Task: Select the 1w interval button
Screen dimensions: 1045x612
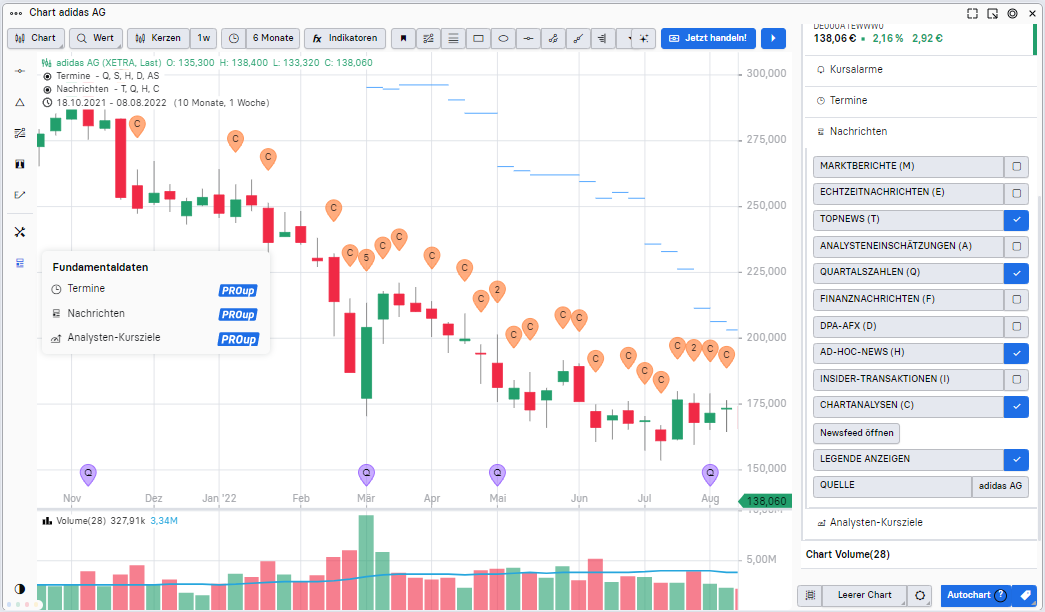Action: [203, 39]
